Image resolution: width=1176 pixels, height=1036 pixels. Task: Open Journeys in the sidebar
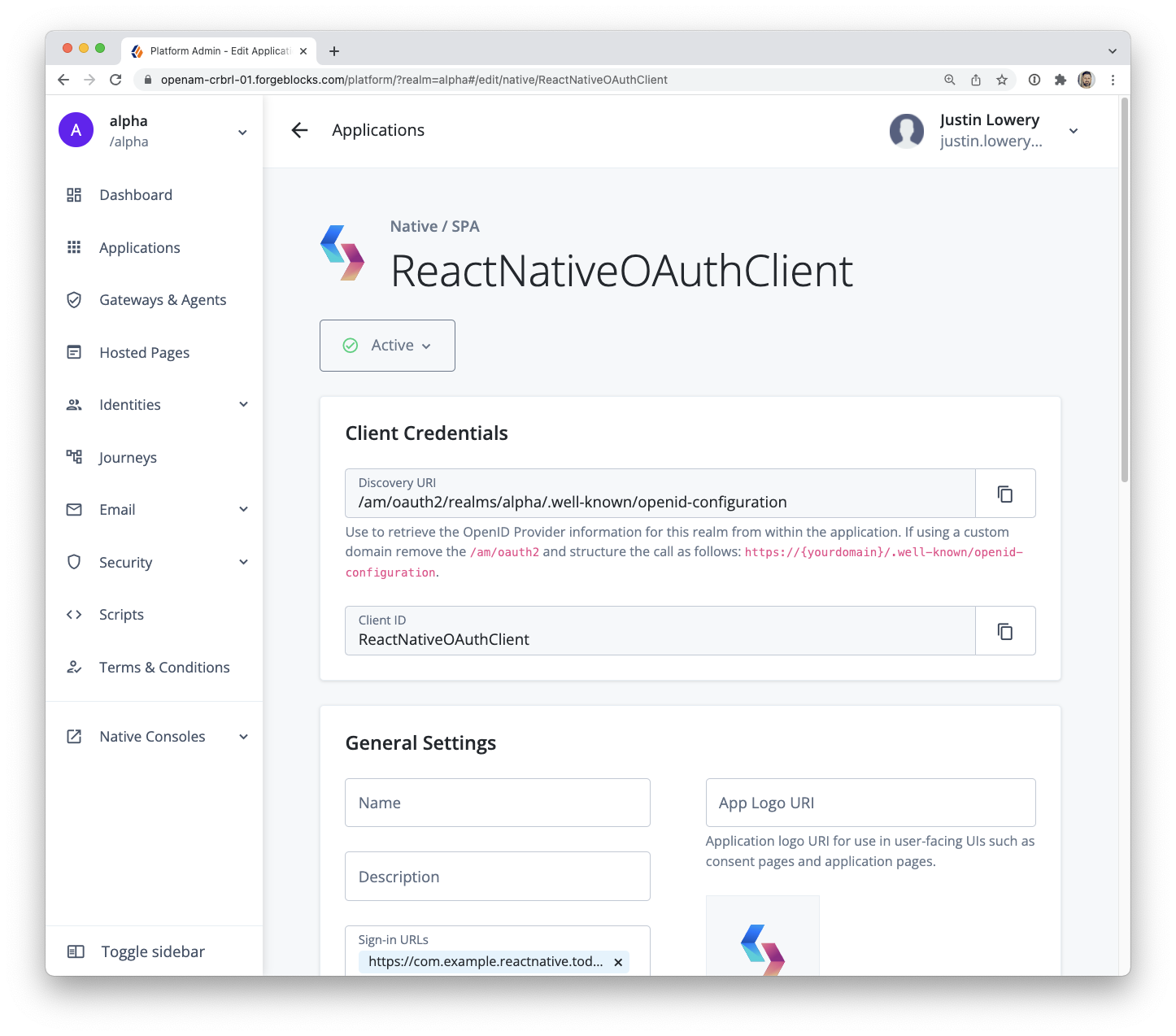coord(128,458)
